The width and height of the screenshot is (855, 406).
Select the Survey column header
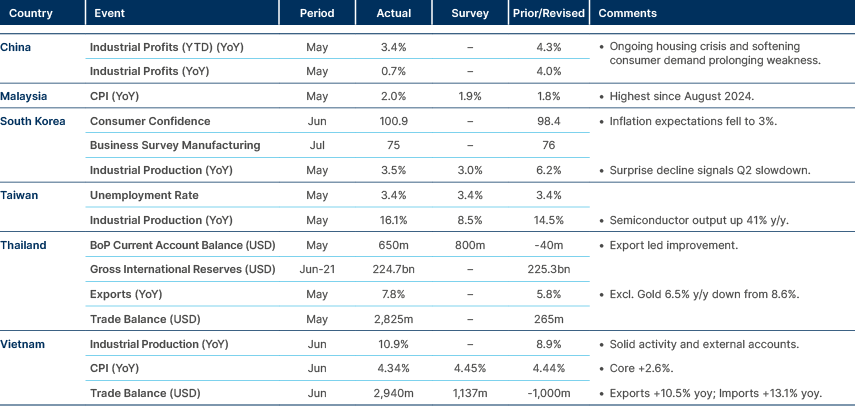point(469,14)
